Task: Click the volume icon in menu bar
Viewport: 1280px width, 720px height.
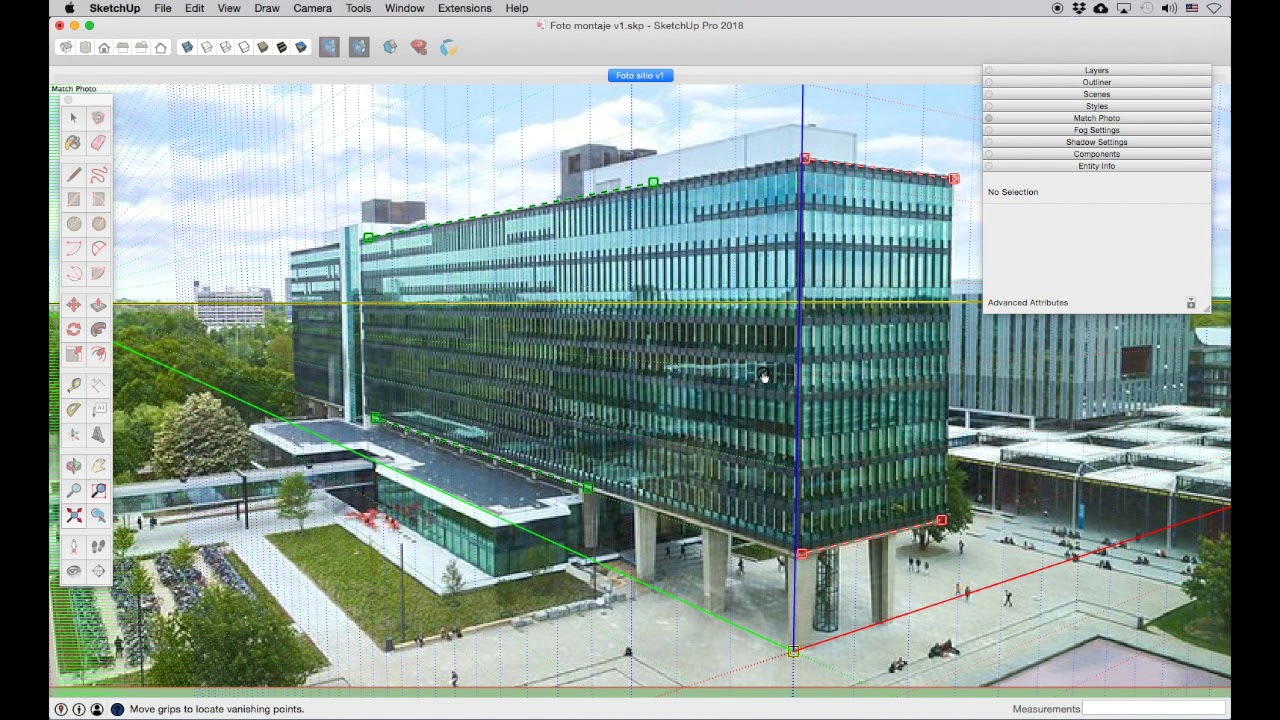Action: (1168, 8)
